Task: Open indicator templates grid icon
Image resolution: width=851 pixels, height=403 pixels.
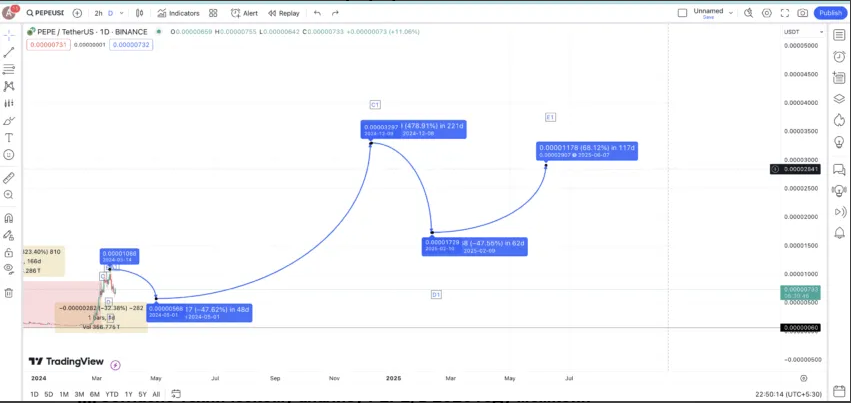Action: point(213,13)
